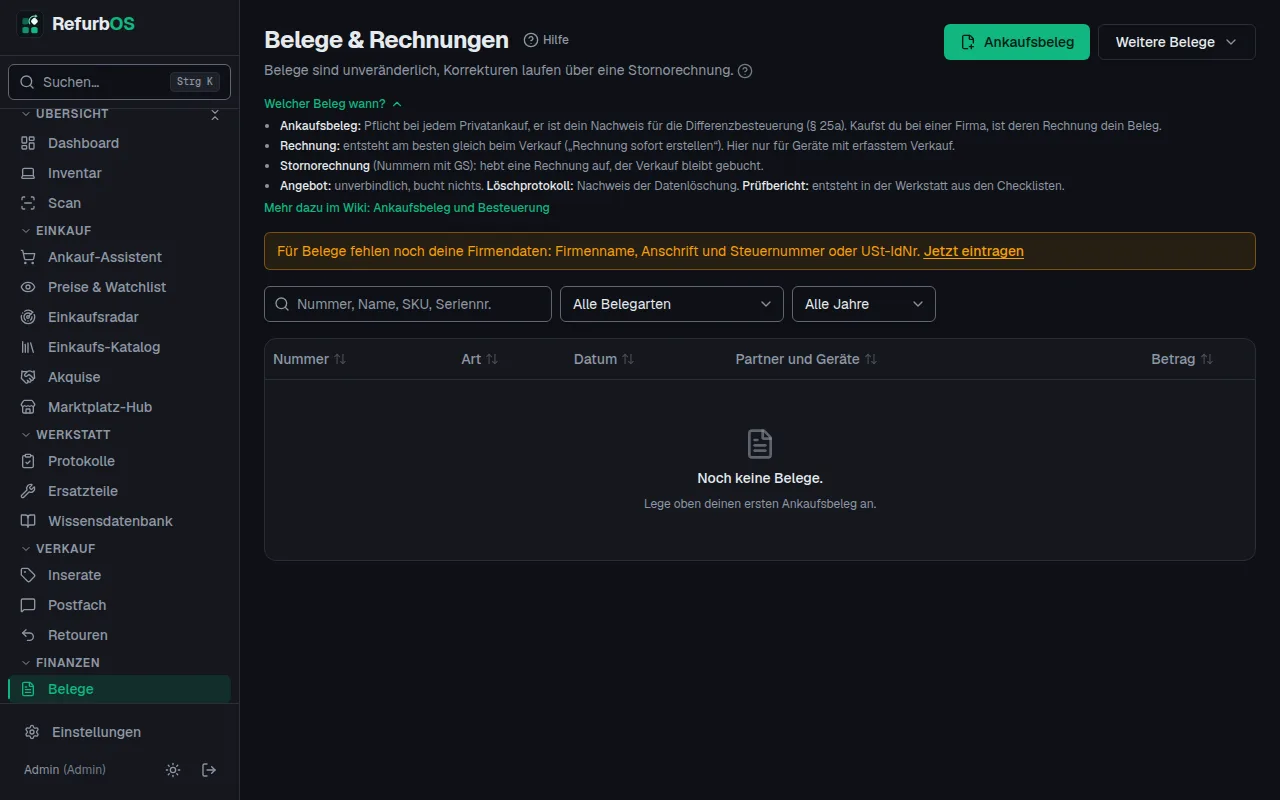Viewport: 1280px width, 800px height.
Task: Click the Akquise handshake icon
Action: coord(28,377)
